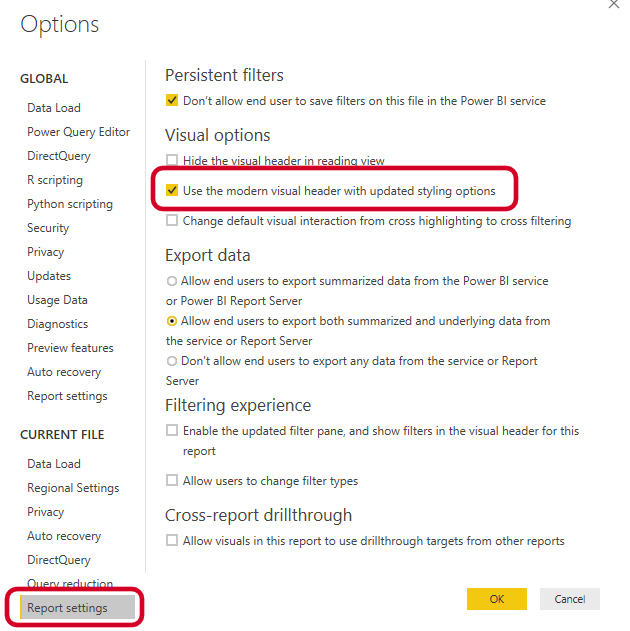The width and height of the screenshot is (630, 631).
Task: Click the OK button
Action: (497, 599)
